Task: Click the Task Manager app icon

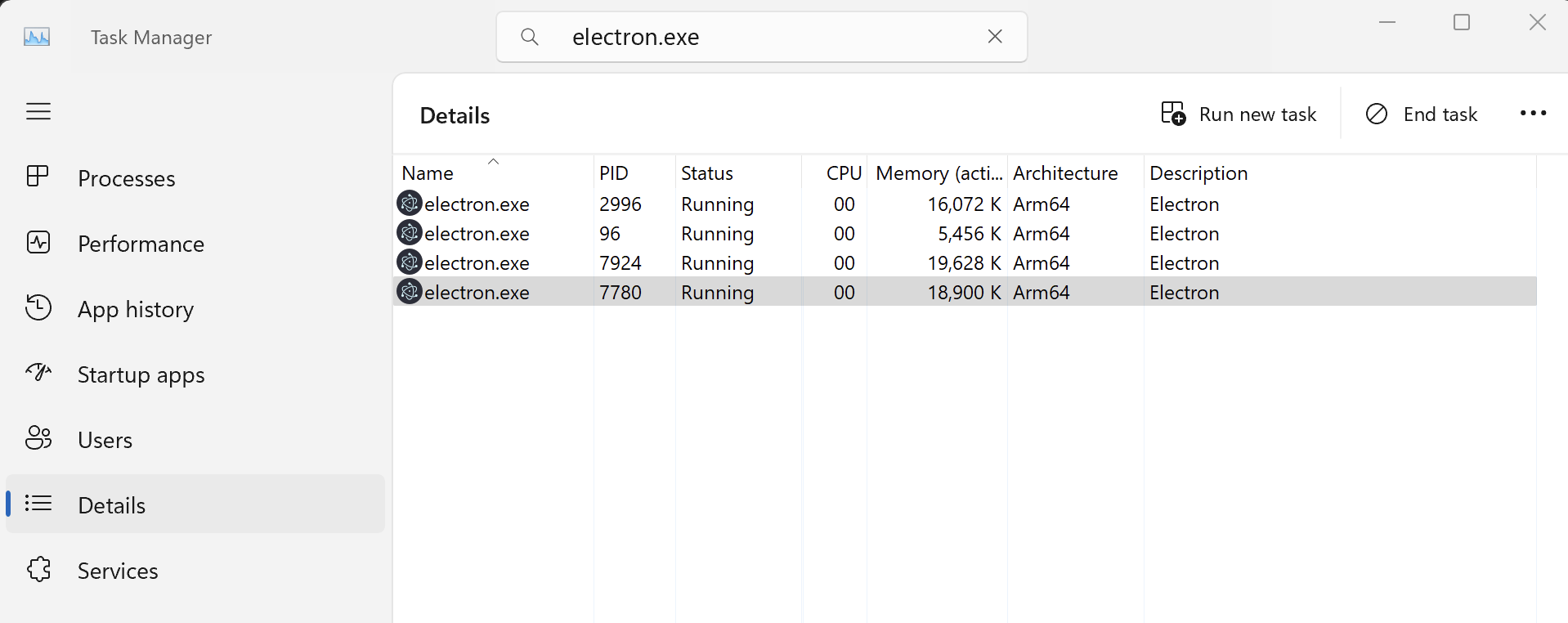Action: tap(37, 37)
